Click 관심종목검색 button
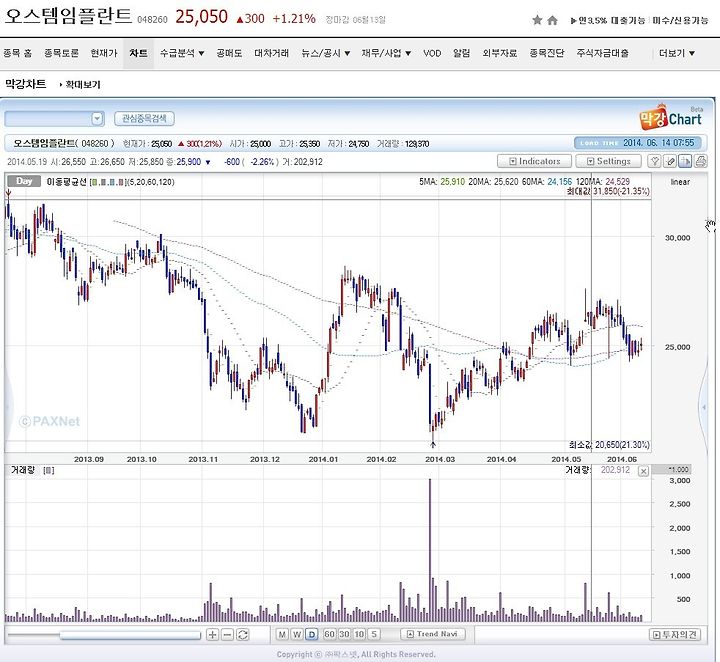The width and height of the screenshot is (720, 662). (x=144, y=119)
